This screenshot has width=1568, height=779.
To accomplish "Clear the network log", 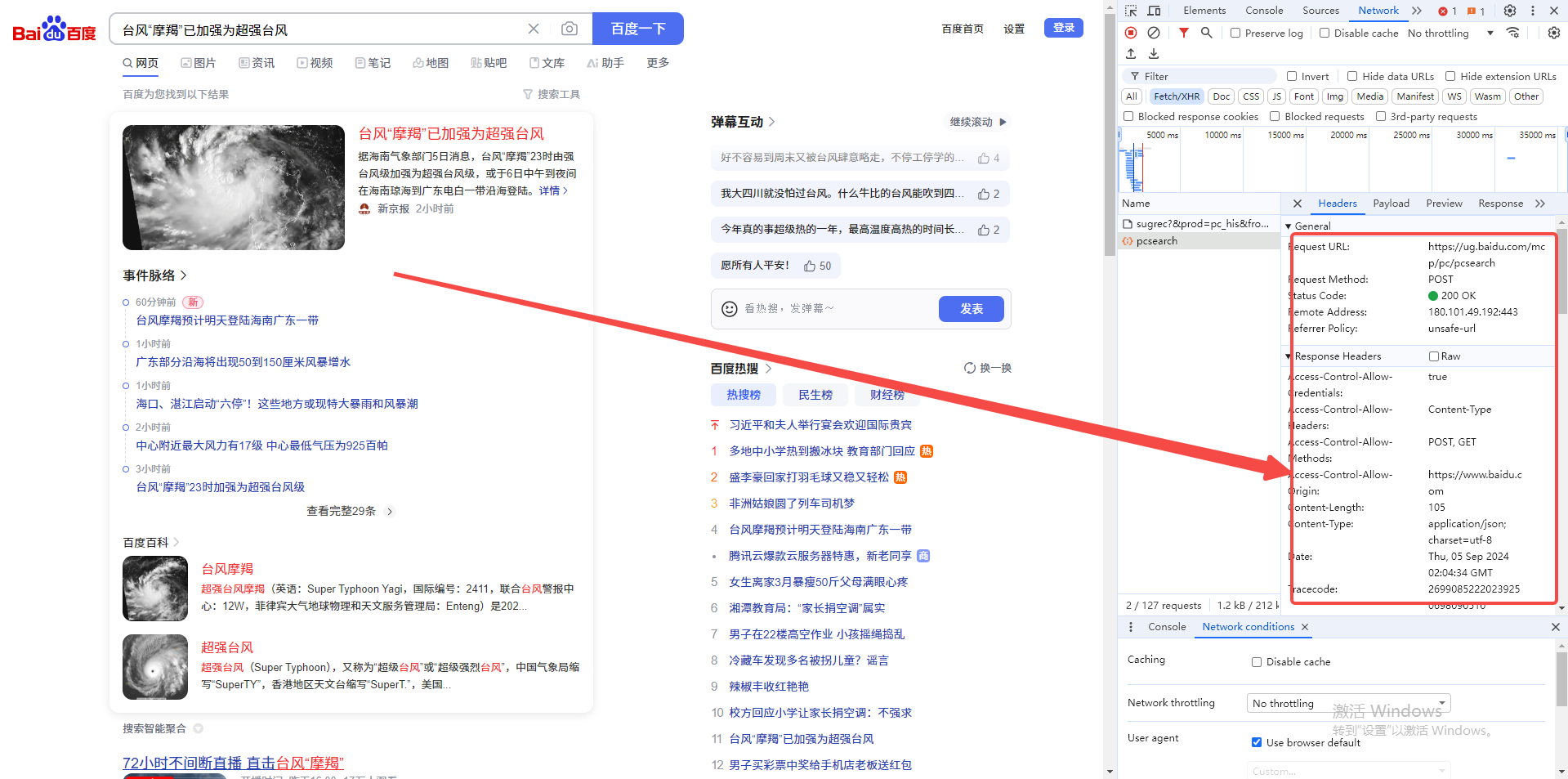I will click(x=1154, y=33).
